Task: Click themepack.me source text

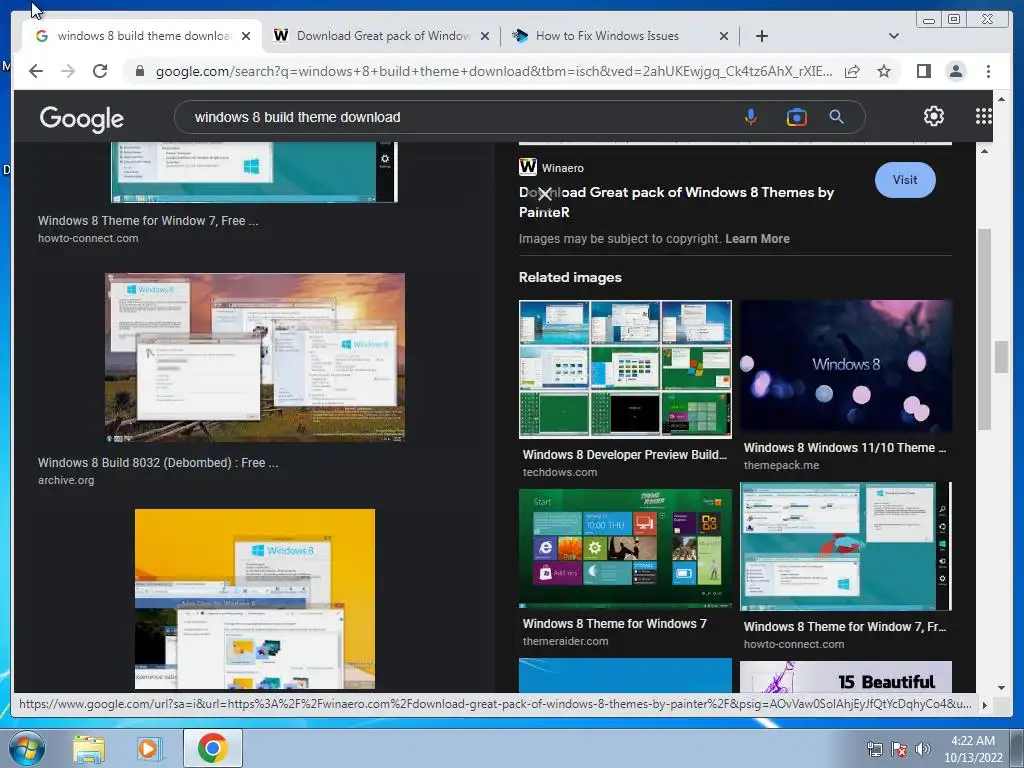Action: 781,465
